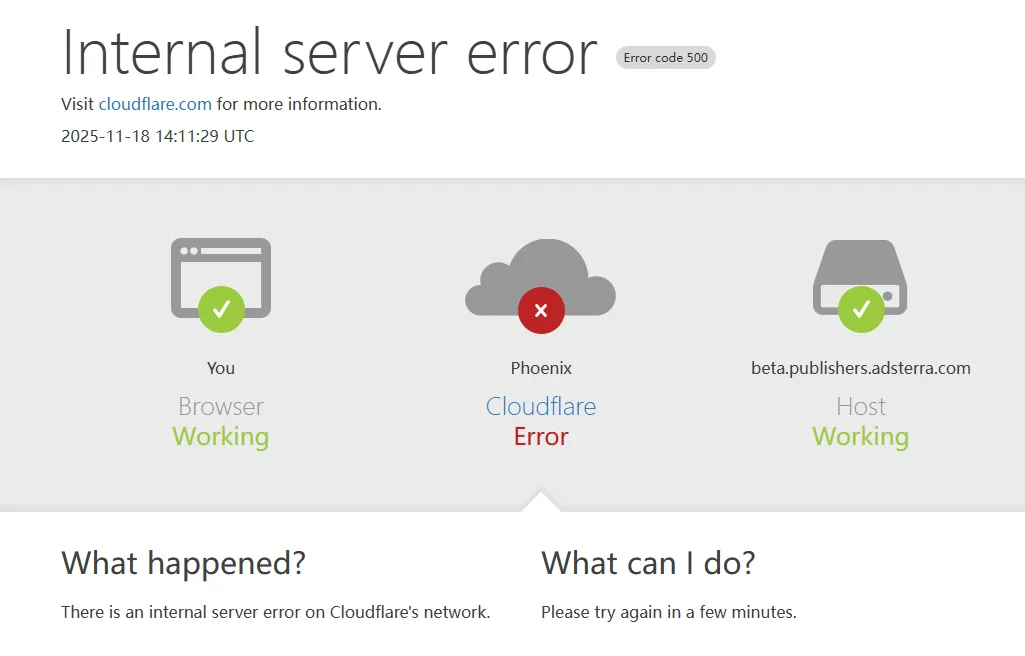Viewport: 1025px width, 656px height.
Task: Click the red Error status text
Action: [x=541, y=437]
